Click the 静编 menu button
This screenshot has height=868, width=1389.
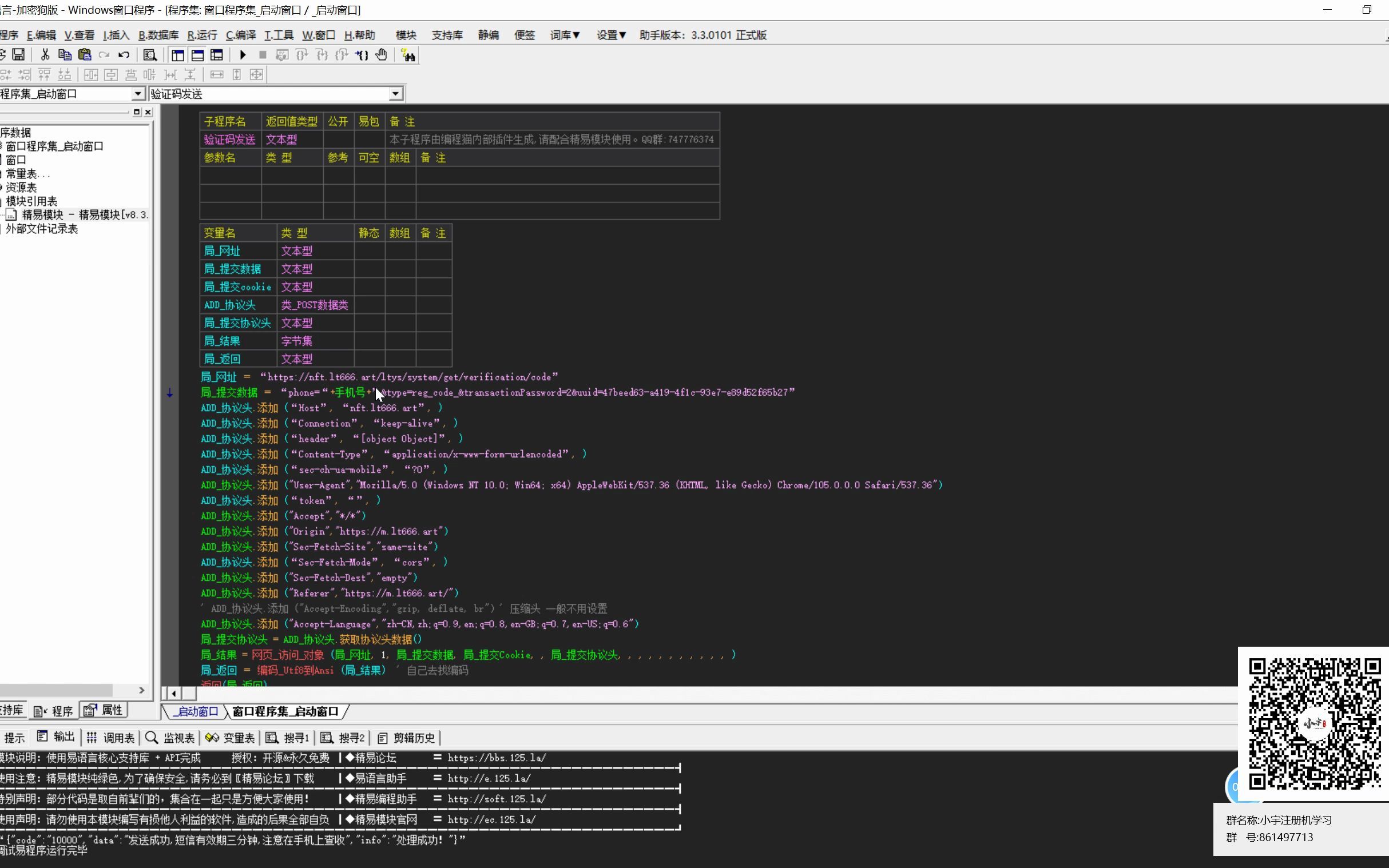click(x=489, y=35)
